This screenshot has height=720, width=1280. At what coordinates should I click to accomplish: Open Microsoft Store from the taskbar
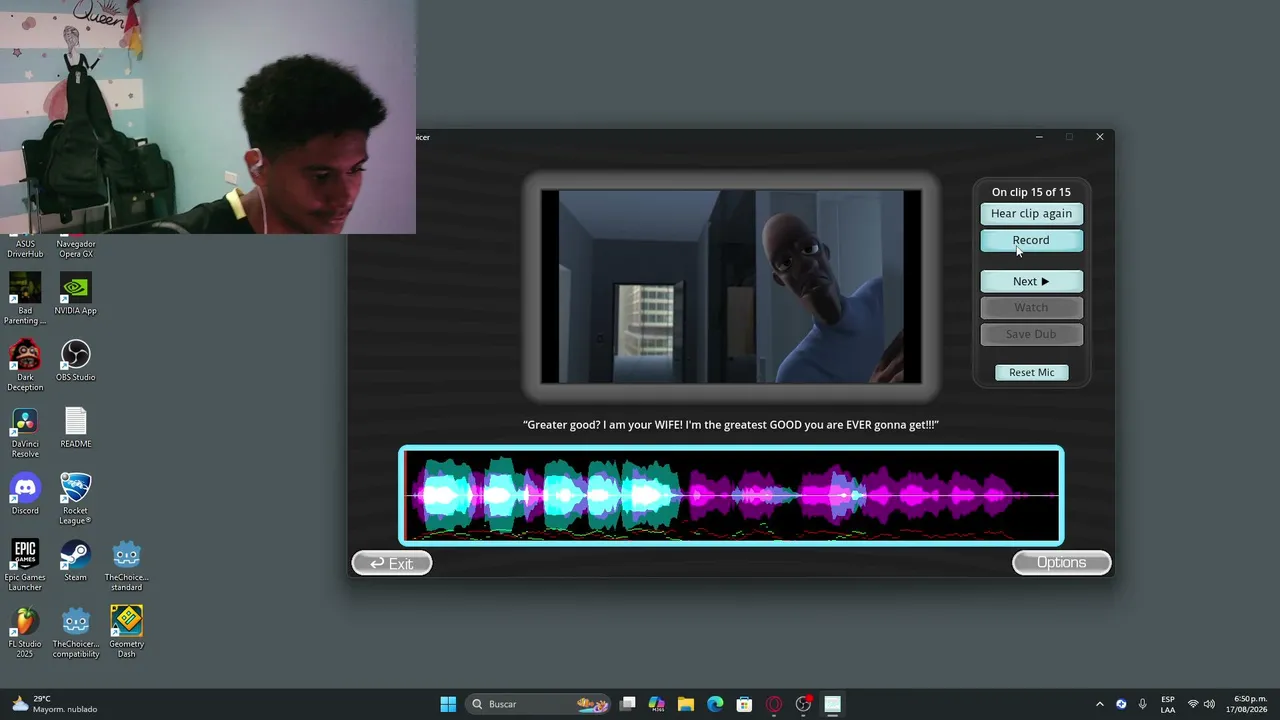click(744, 704)
